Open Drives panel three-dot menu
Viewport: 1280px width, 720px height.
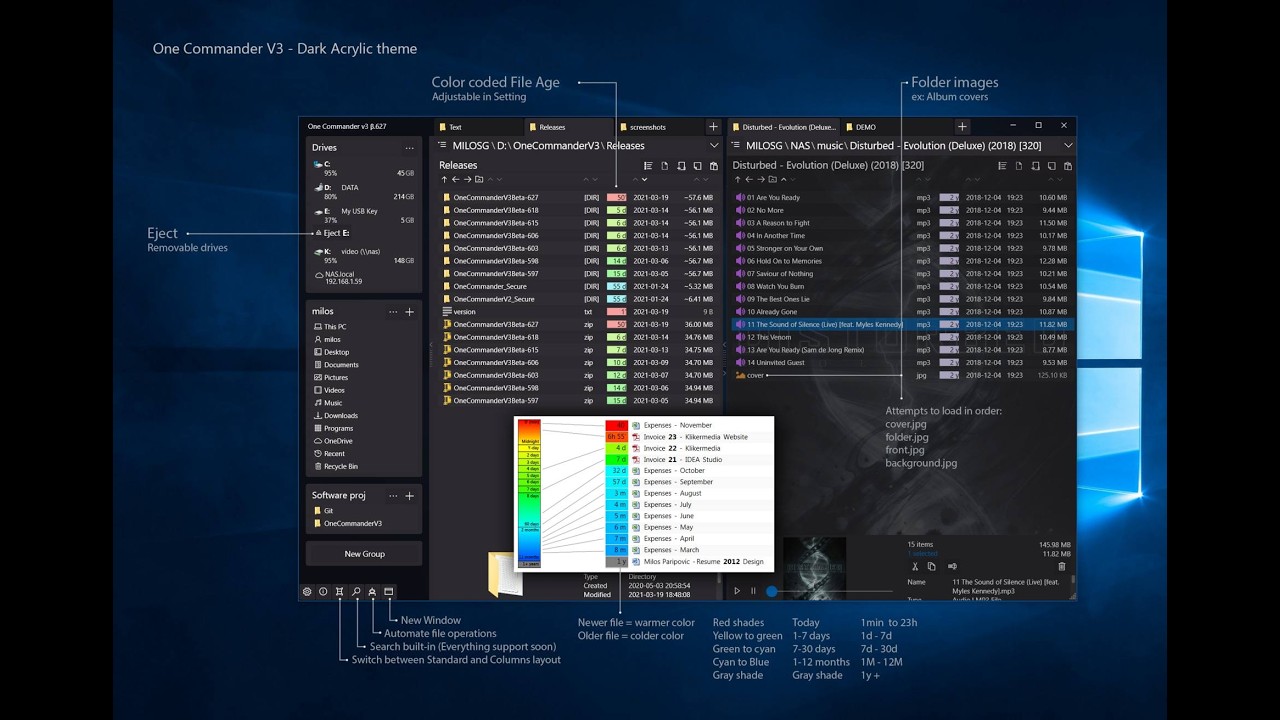(409, 148)
